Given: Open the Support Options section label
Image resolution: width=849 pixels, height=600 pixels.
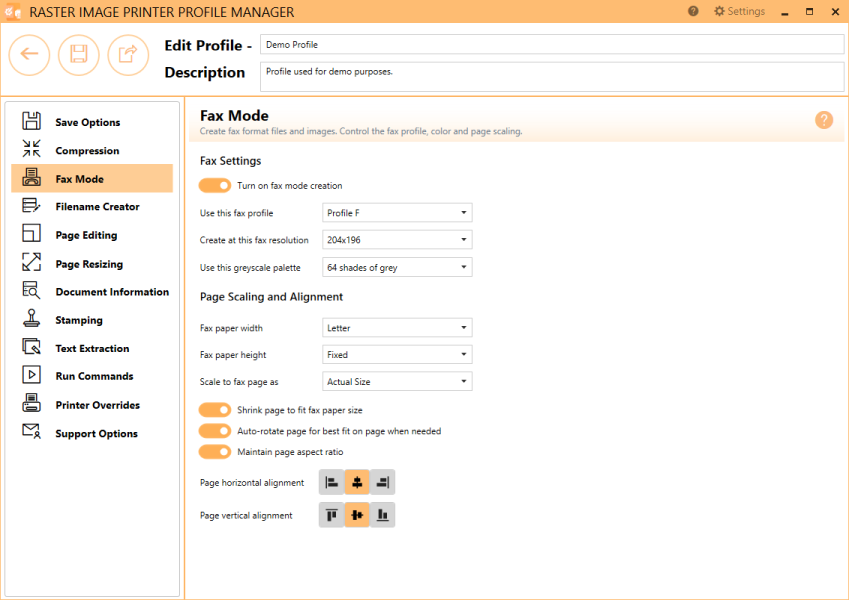Looking at the screenshot, I should [x=96, y=434].
